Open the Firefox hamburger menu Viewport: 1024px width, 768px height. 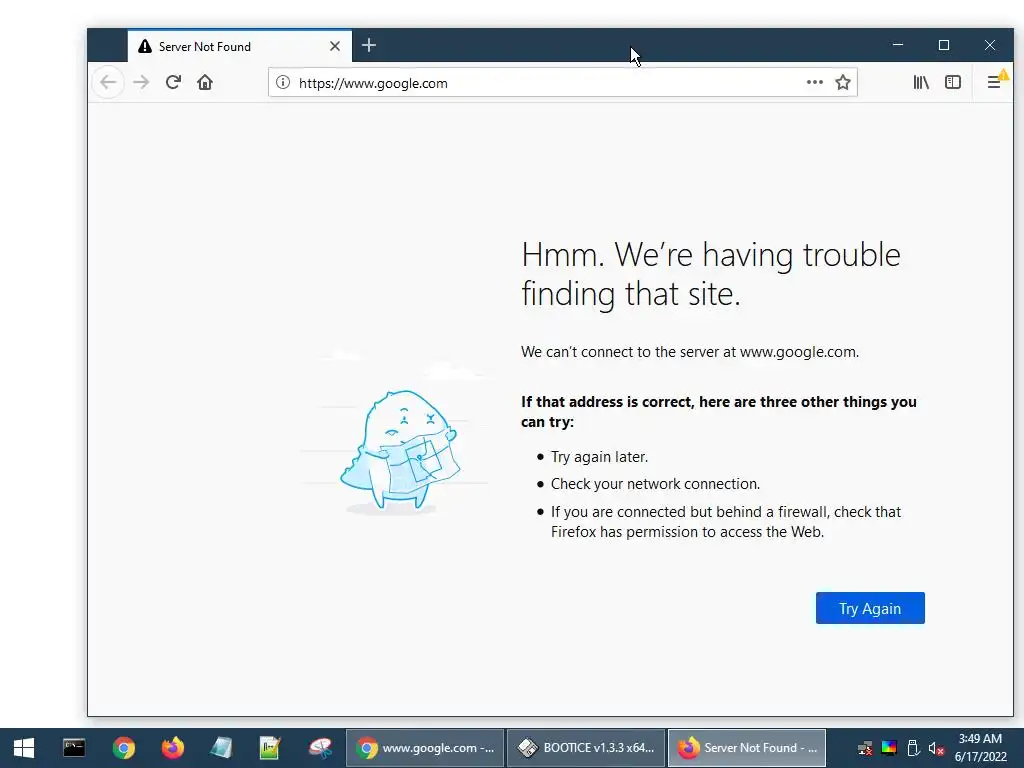click(994, 82)
